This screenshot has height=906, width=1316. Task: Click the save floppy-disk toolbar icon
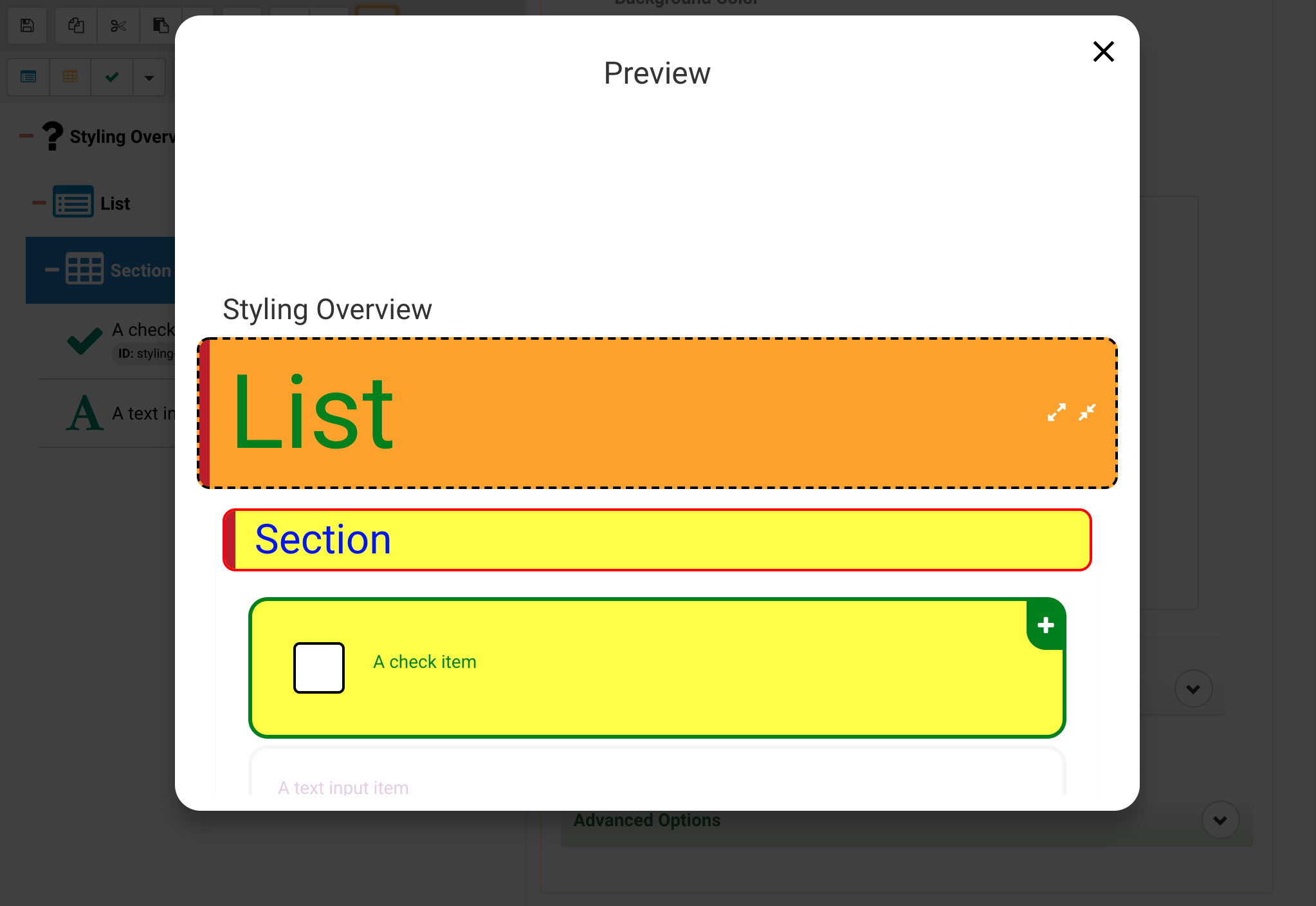(x=27, y=26)
